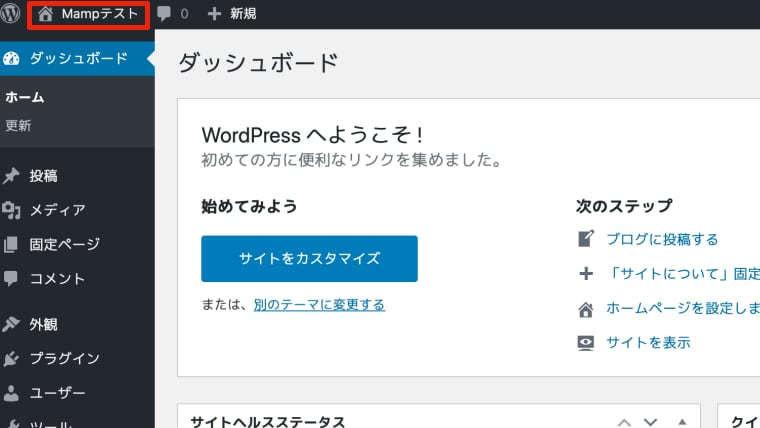Open the メディア menu

pos(57,210)
